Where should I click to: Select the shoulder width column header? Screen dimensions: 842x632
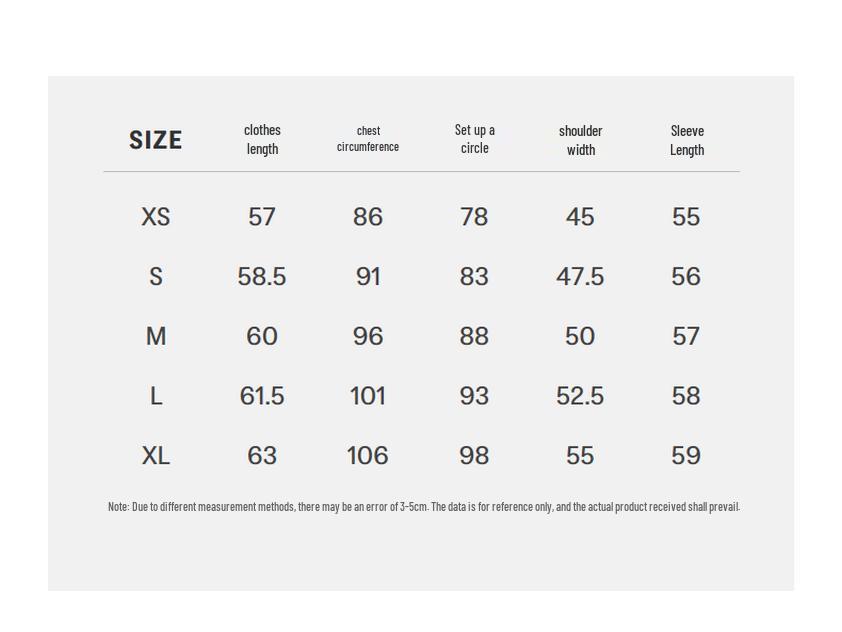[580, 140]
